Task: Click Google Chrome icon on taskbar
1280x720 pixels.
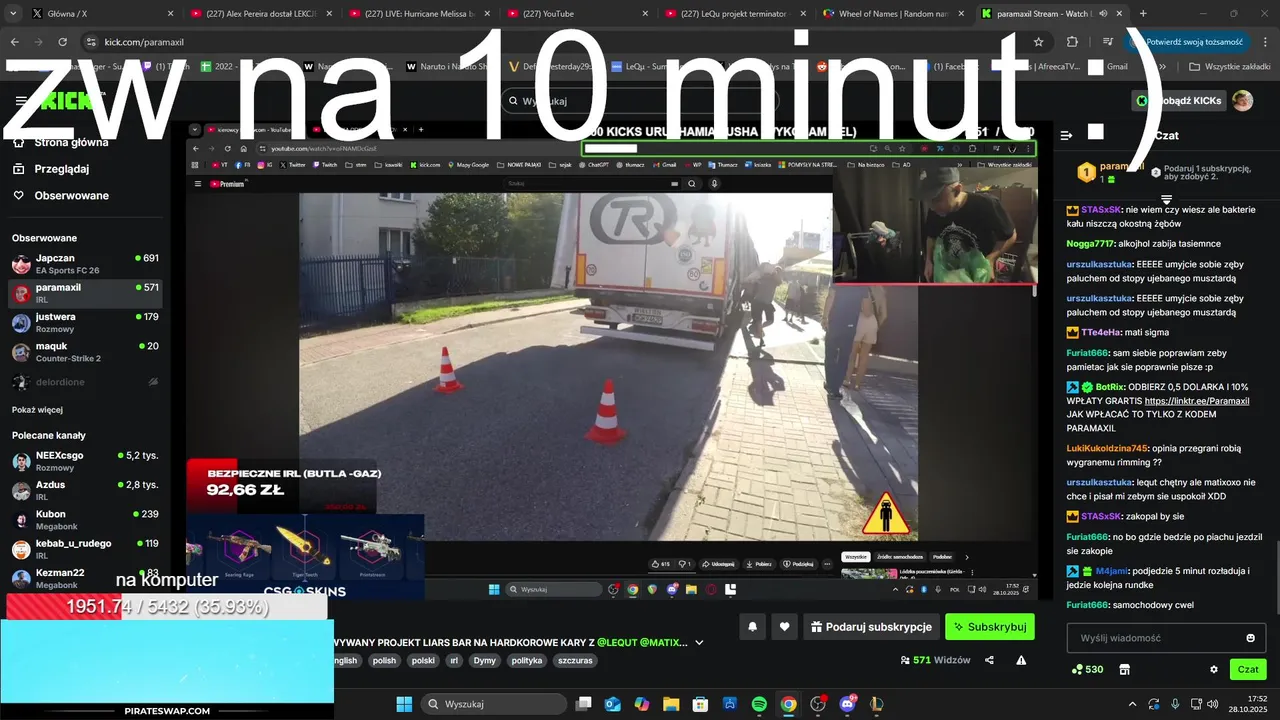Action: [x=788, y=704]
